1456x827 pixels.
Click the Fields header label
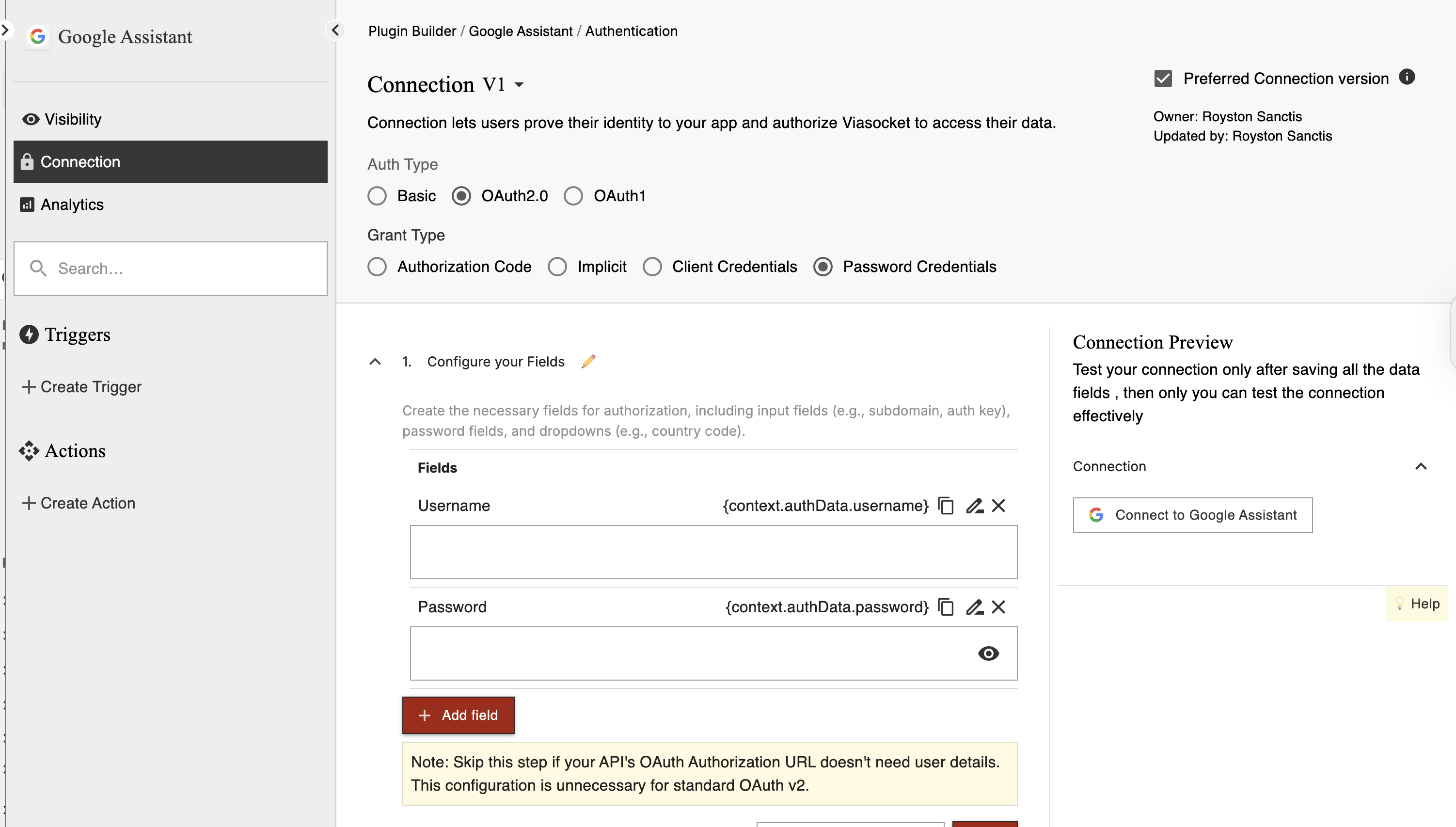tap(437, 468)
